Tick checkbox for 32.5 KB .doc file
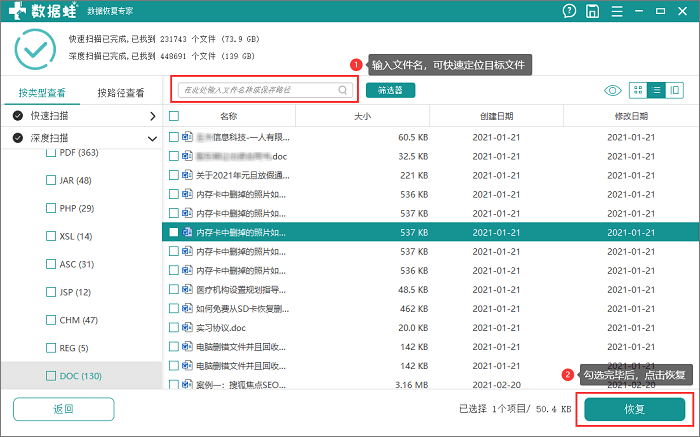Screen dimensions: 700x437 pyautogui.click(x=174, y=156)
